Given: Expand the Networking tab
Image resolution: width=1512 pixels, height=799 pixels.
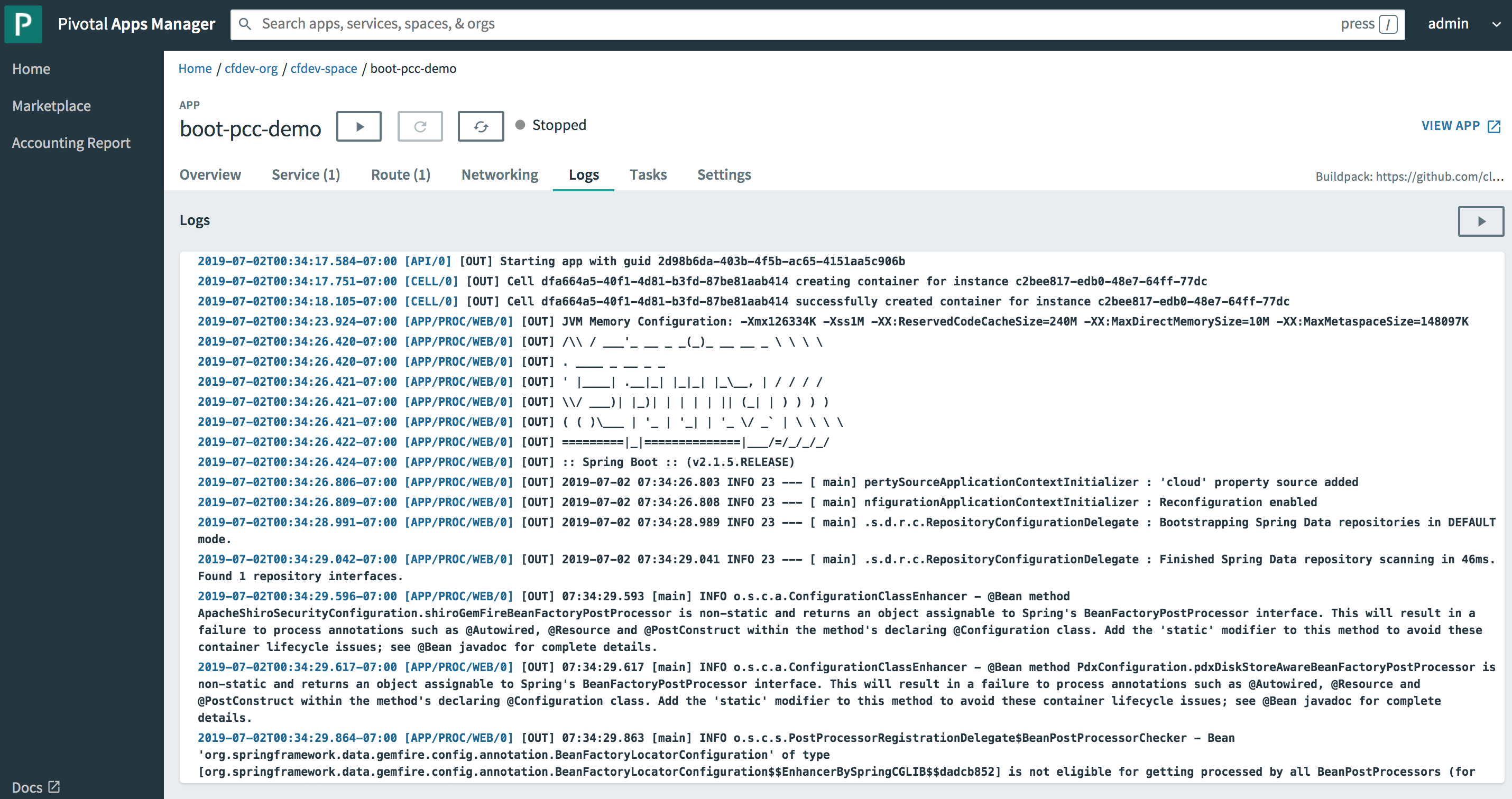Looking at the screenshot, I should point(500,174).
